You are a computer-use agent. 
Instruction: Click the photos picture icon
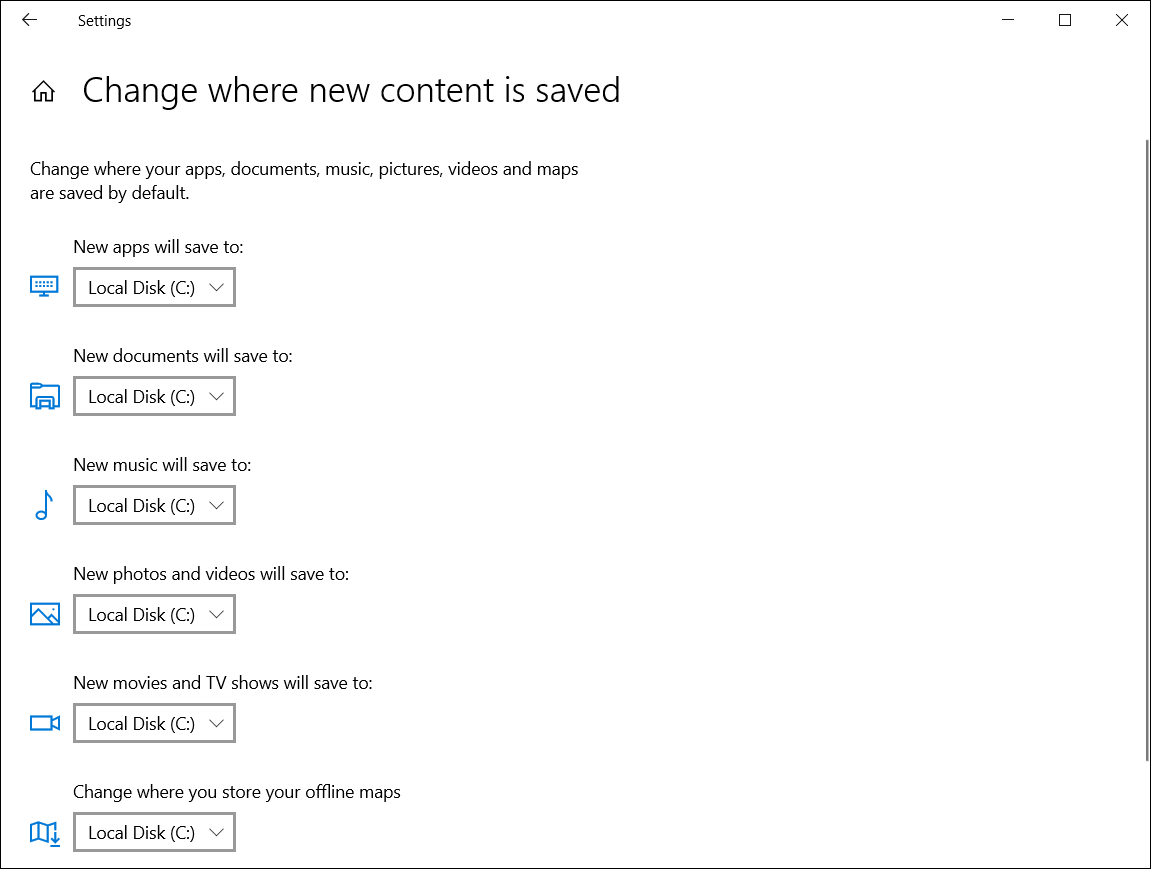pos(45,614)
